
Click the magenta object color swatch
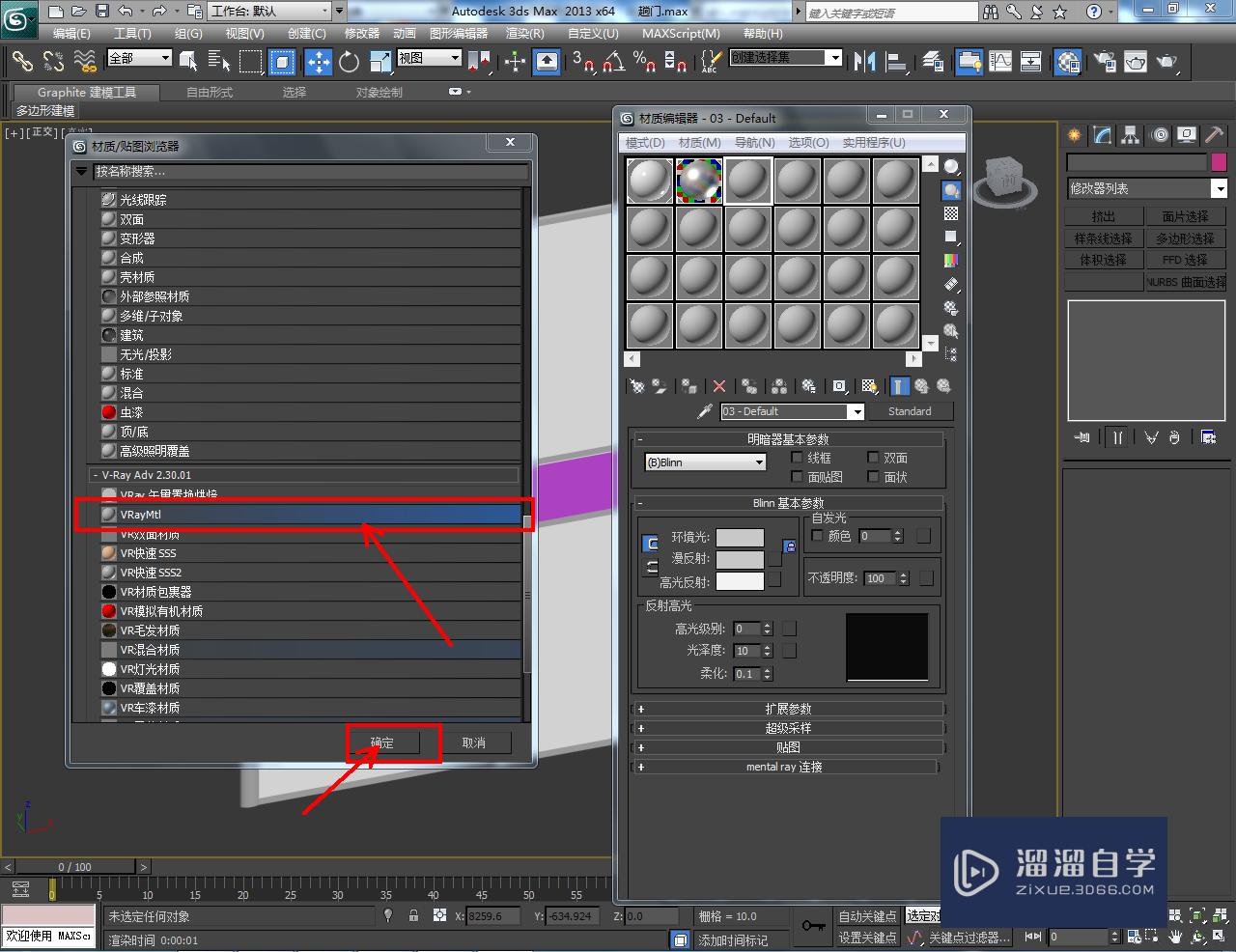[x=1219, y=162]
